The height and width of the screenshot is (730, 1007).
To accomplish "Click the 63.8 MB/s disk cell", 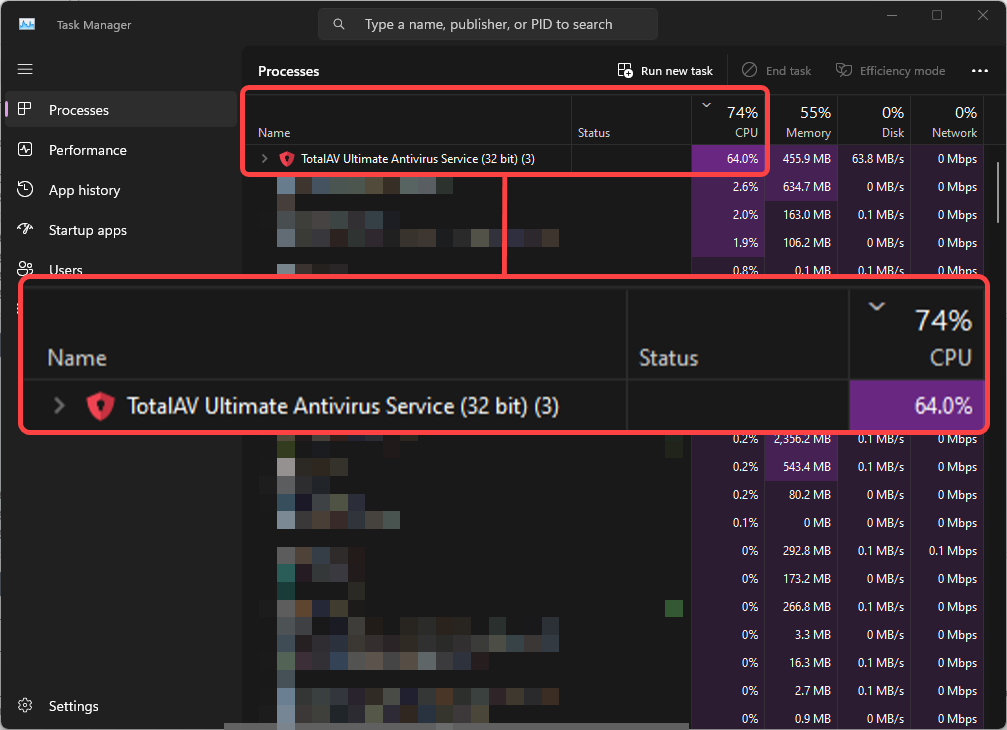I will [875, 159].
